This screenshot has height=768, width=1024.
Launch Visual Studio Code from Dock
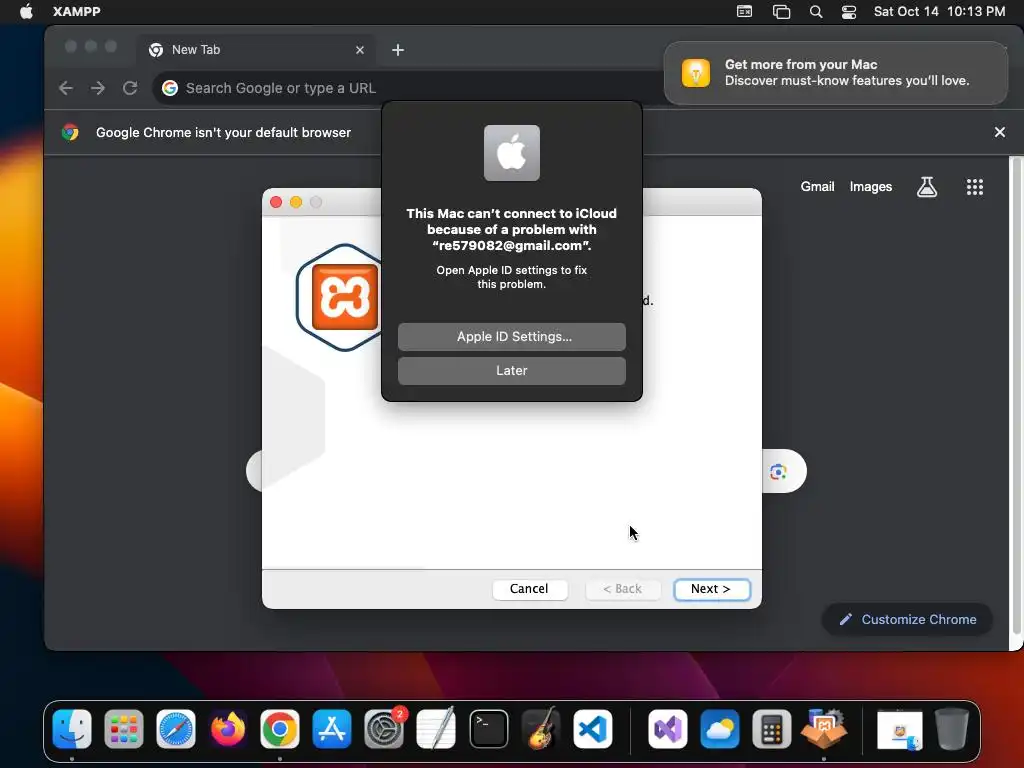593,729
